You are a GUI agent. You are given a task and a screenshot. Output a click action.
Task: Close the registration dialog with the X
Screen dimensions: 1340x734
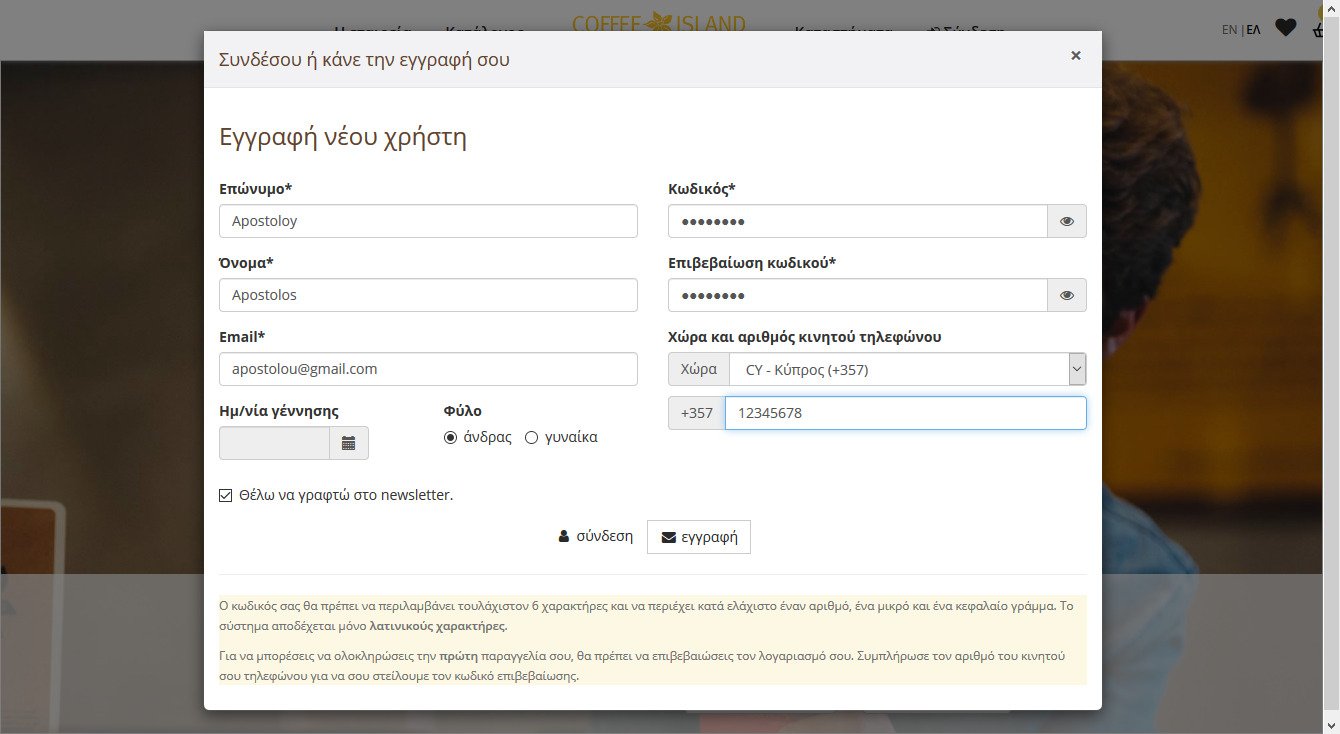(1076, 56)
